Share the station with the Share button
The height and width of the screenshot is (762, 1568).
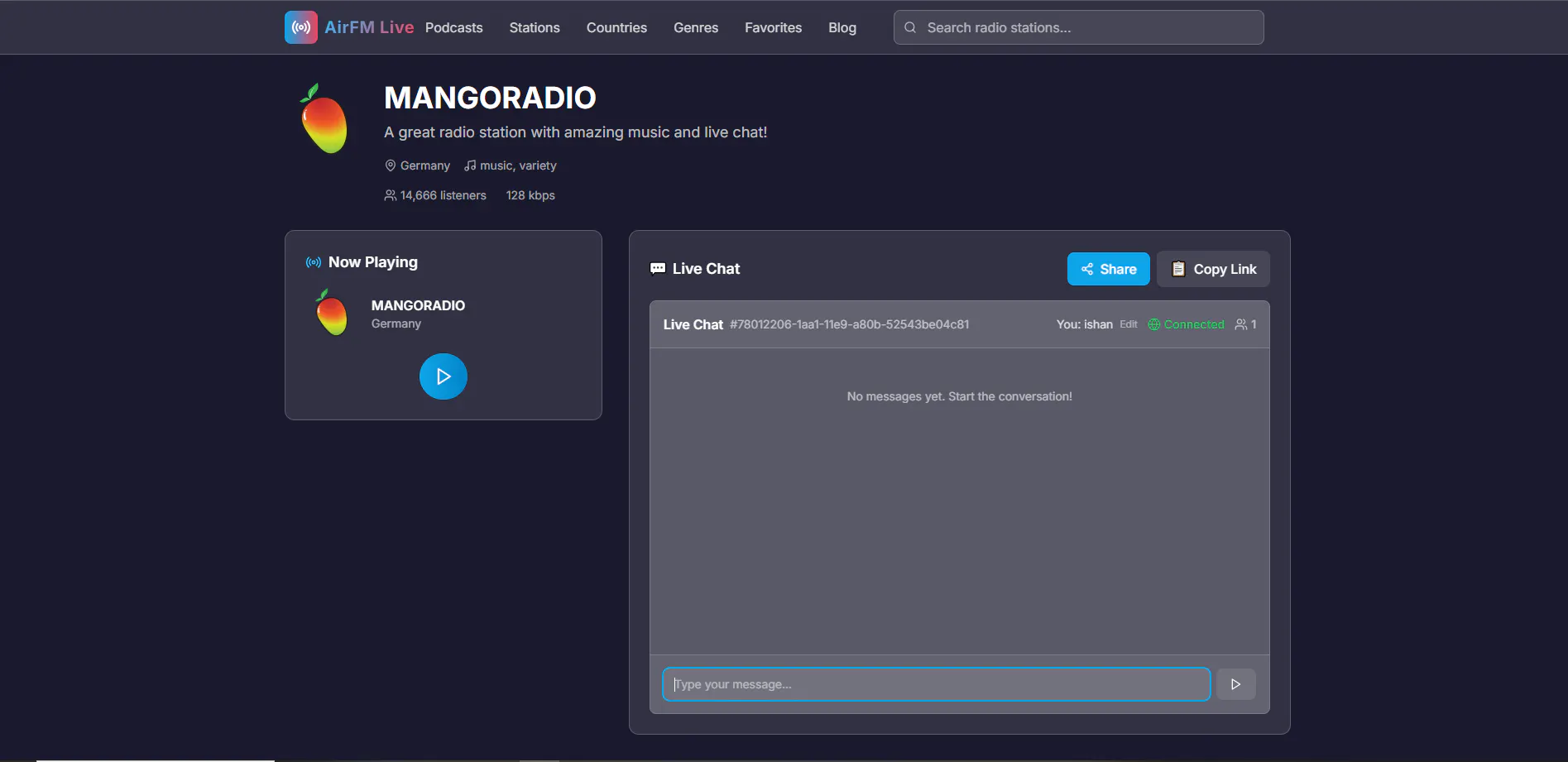coord(1109,269)
